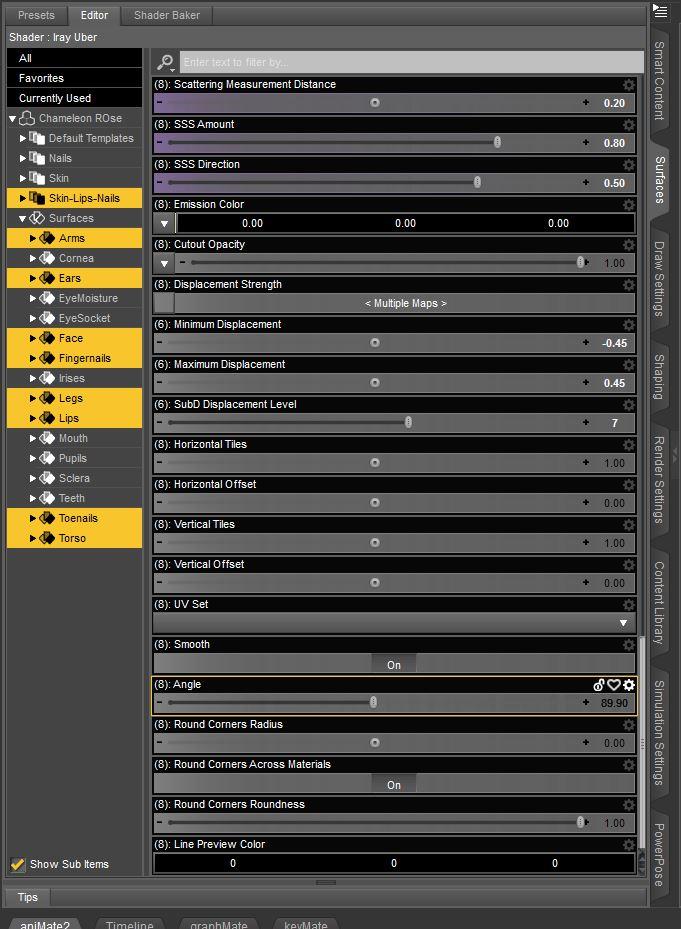Open gear settings for Maximum Displacement
Image resolution: width=681 pixels, height=929 pixels.
click(x=628, y=364)
